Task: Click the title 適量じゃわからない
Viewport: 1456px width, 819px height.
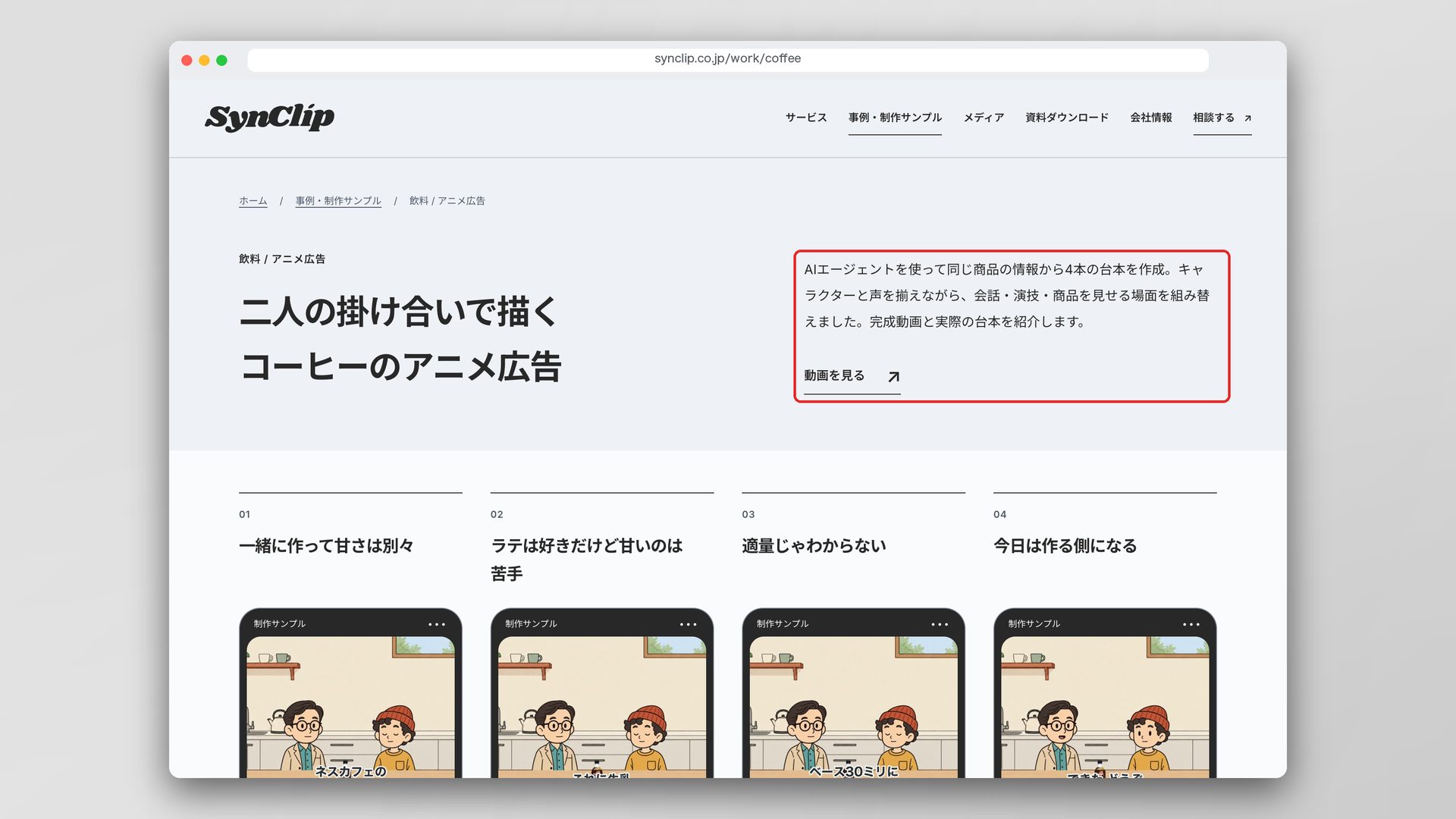Action: click(x=814, y=546)
